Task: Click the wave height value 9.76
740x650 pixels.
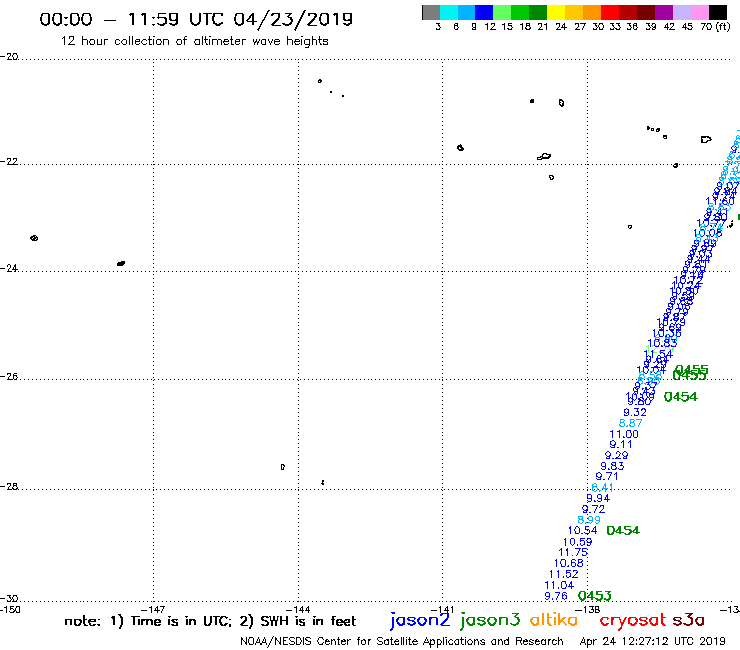Action: (555, 596)
